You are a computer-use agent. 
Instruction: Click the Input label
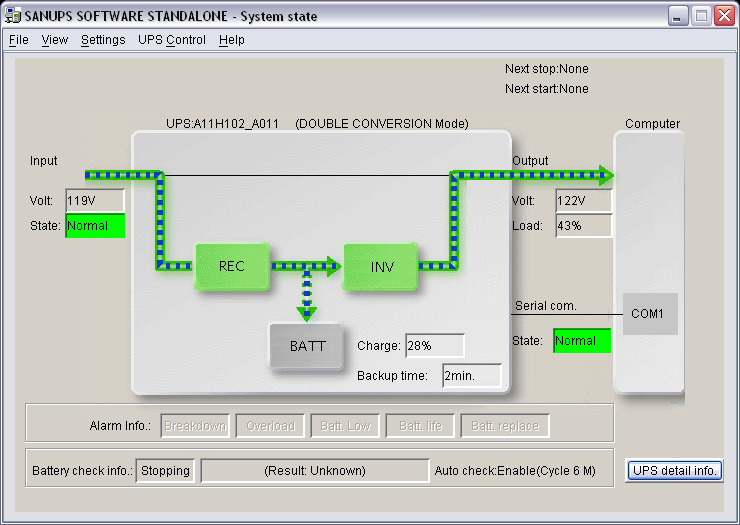point(43,161)
